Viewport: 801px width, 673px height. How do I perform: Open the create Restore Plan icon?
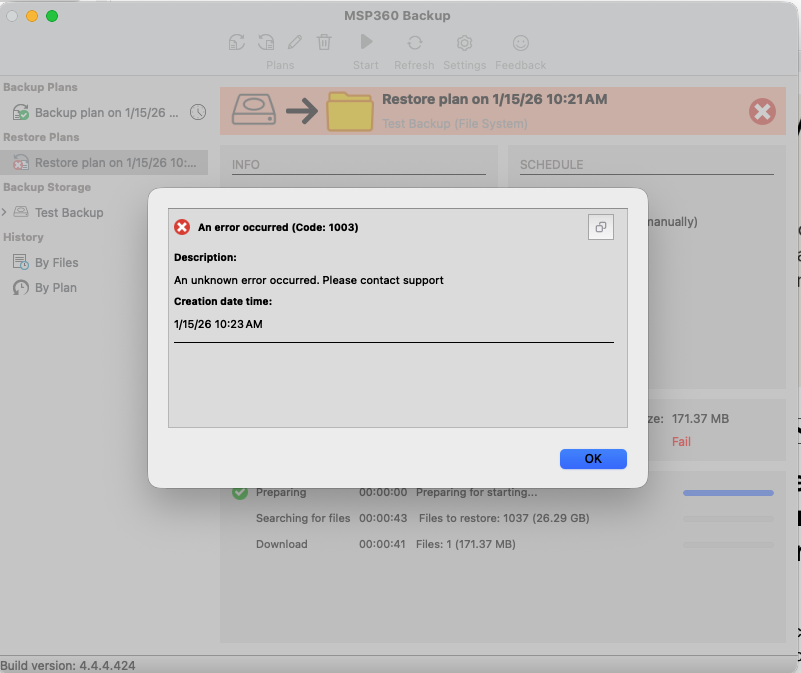265,42
